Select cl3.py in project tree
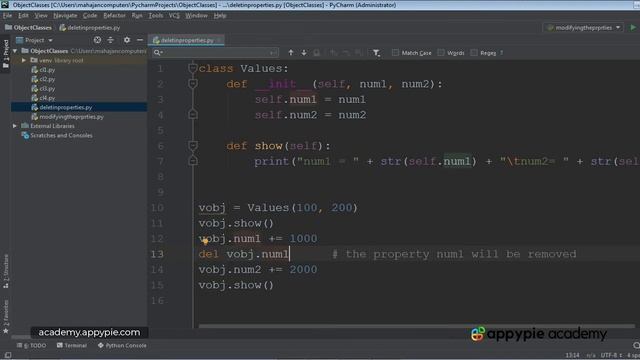 [47, 89]
